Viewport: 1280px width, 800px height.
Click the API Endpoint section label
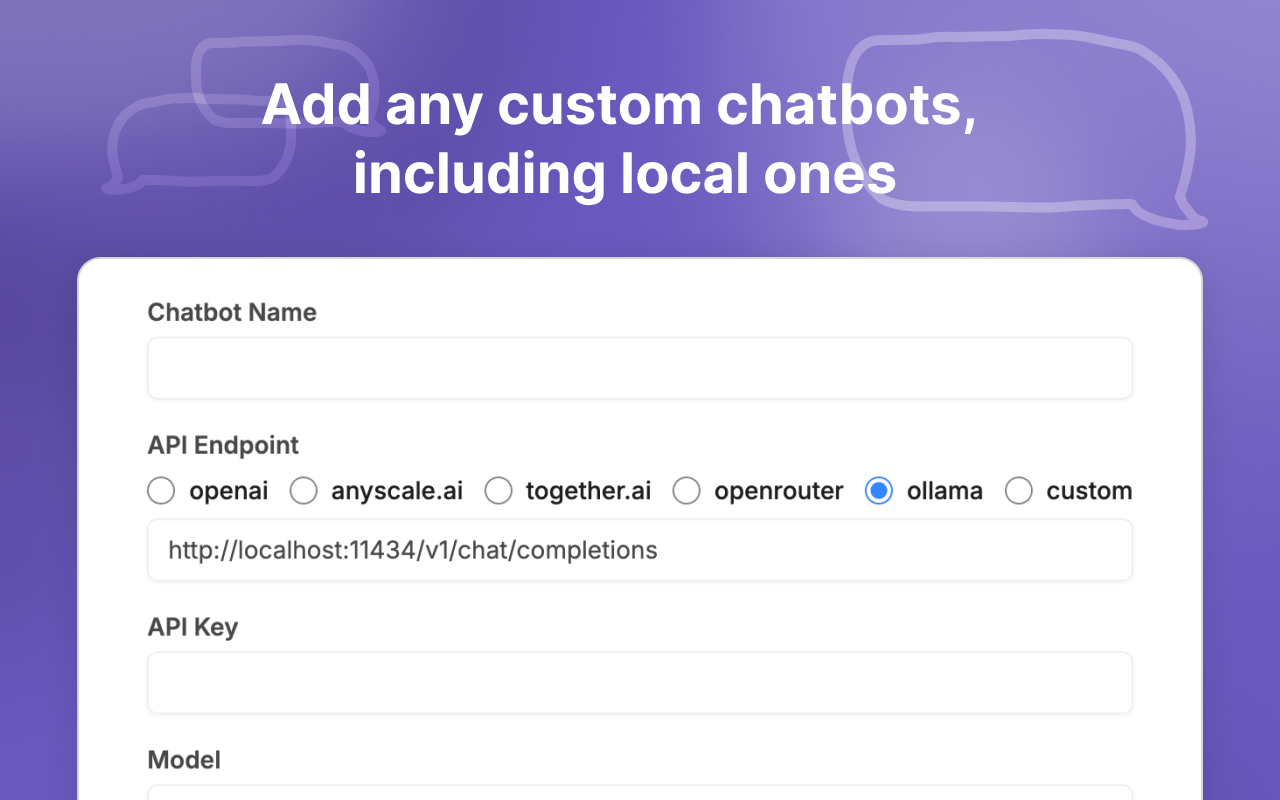[x=222, y=445]
